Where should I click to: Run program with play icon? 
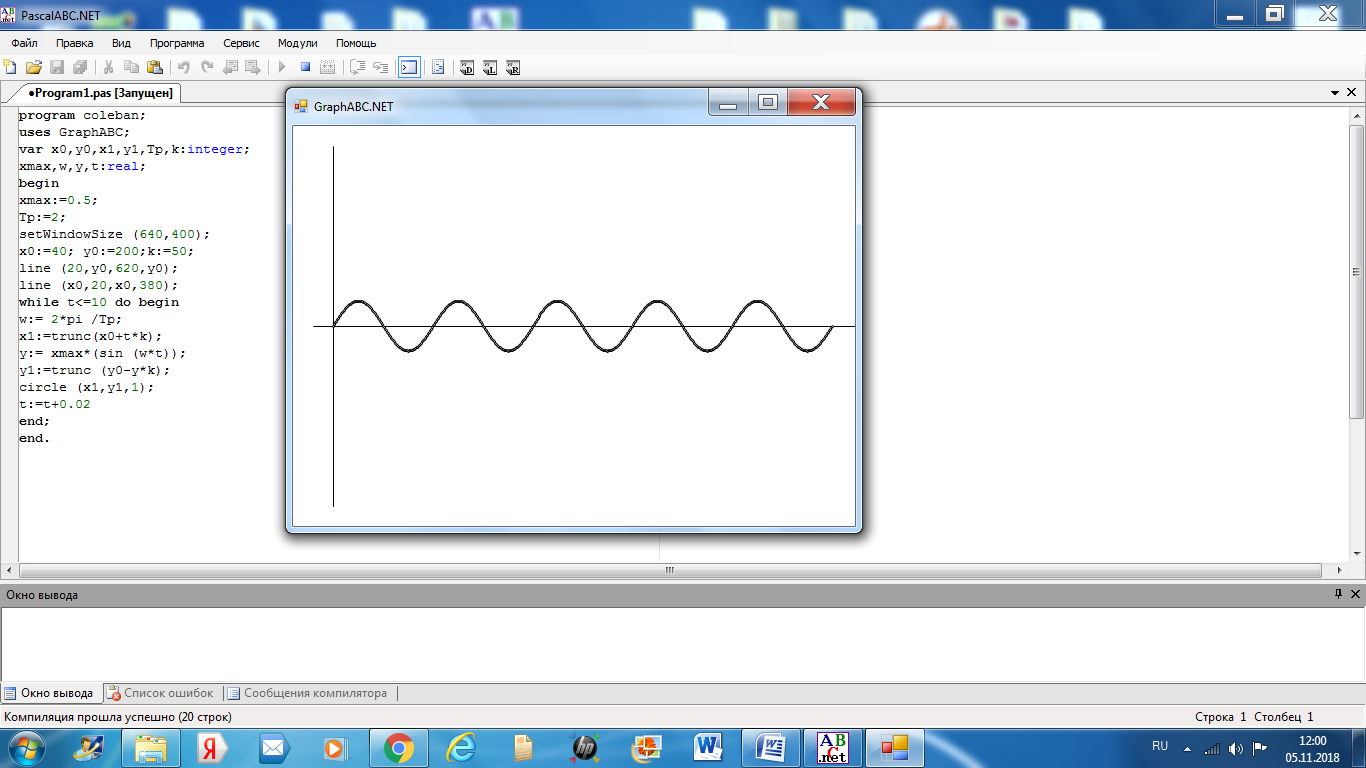pyautogui.click(x=282, y=67)
